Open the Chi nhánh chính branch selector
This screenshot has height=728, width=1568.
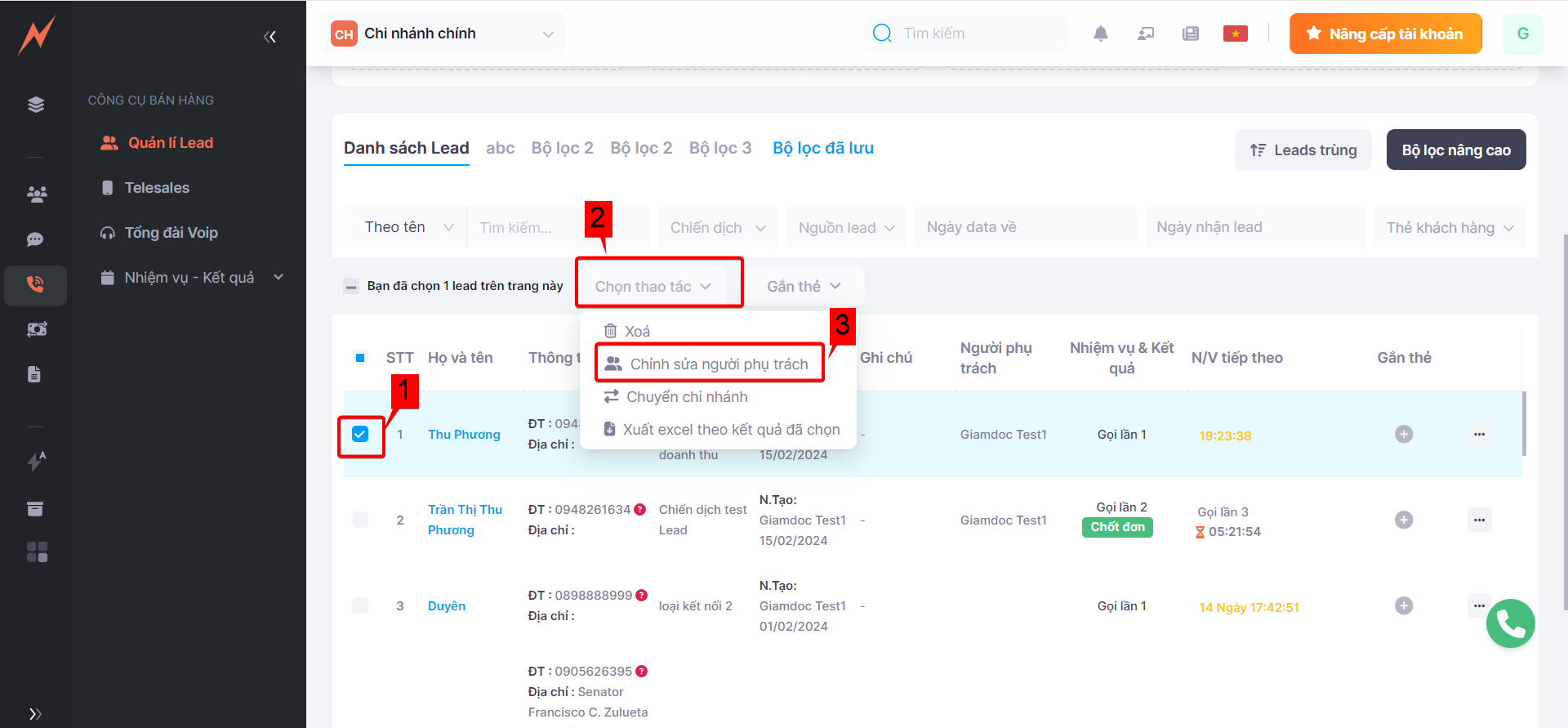(x=443, y=34)
